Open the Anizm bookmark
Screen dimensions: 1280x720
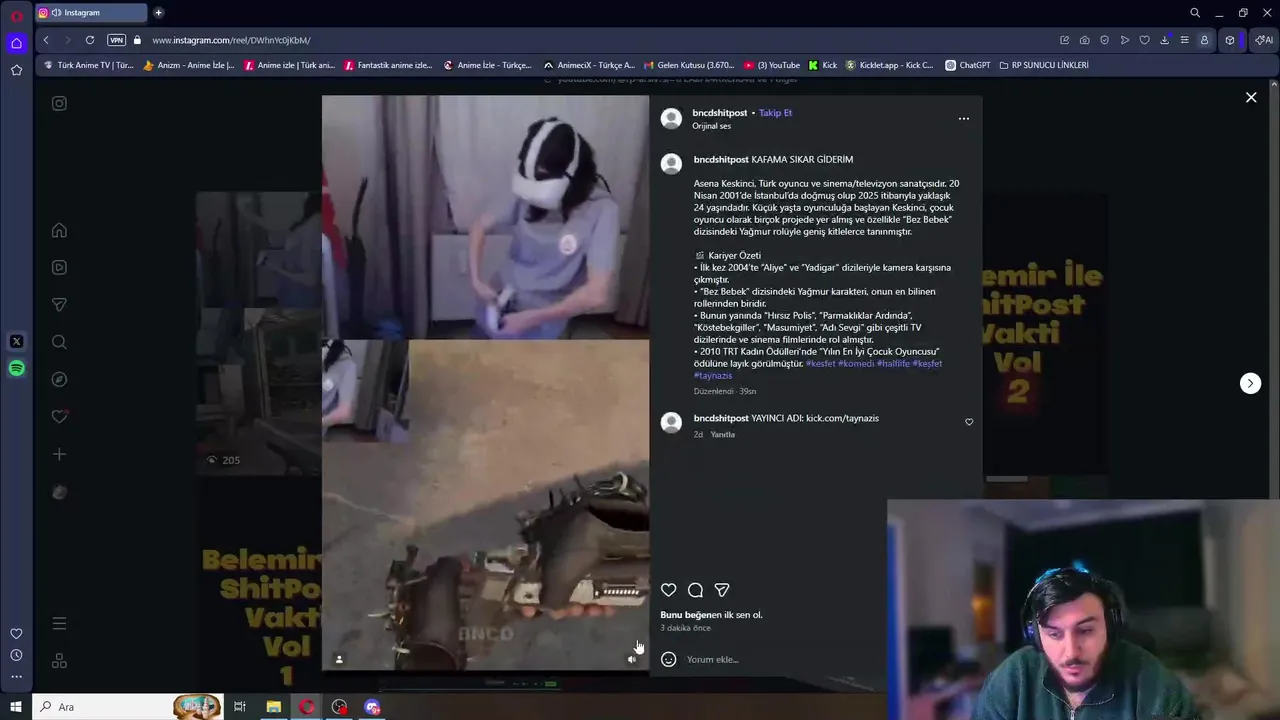coord(189,65)
